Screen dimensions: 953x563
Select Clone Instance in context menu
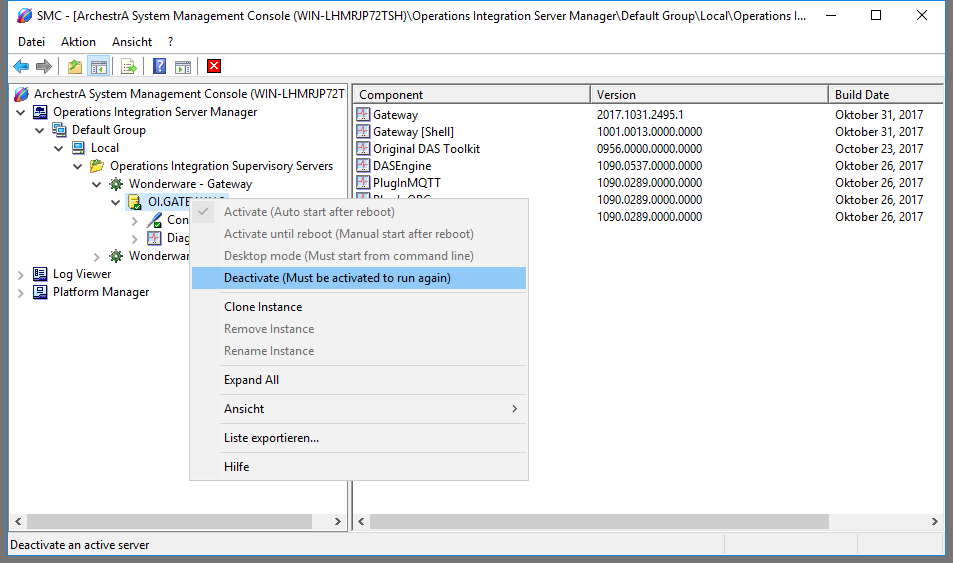coord(263,307)
